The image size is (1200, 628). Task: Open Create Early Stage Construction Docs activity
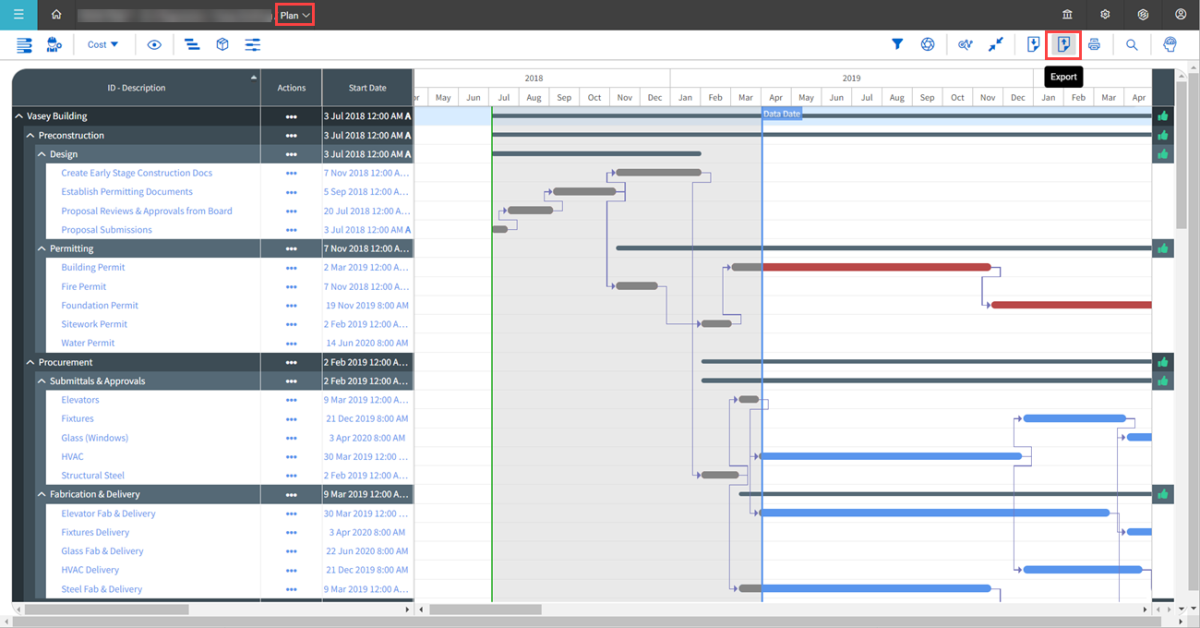[x=137, y=173]
